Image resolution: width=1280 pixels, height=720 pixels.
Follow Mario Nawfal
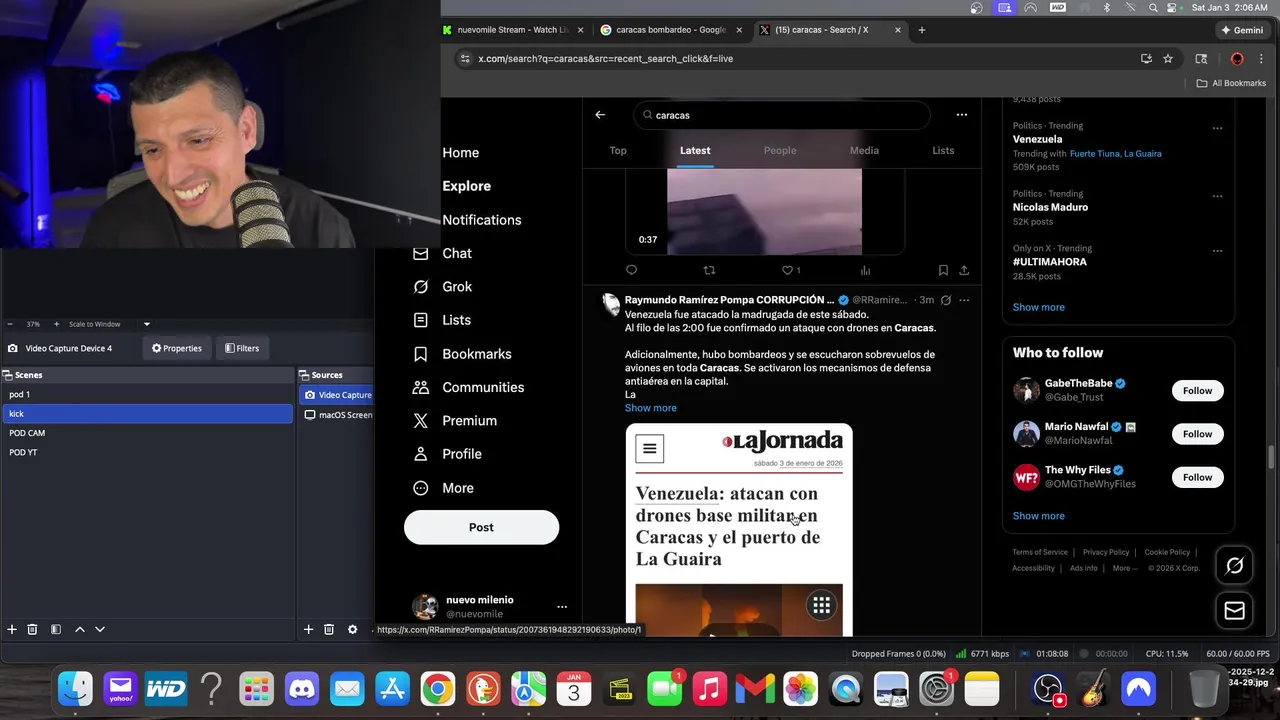[1197, 434]
